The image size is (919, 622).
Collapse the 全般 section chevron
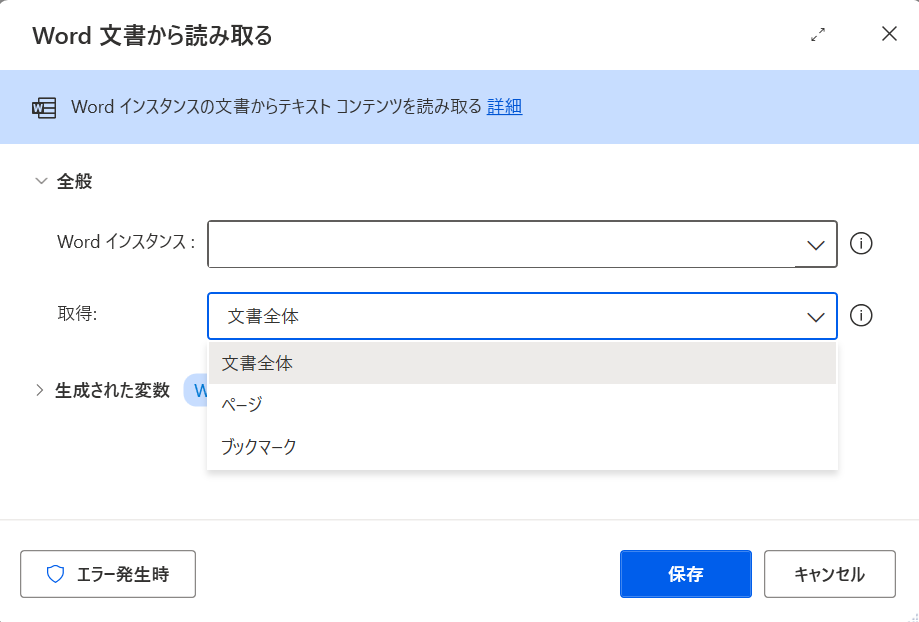(x=41, y=181)
